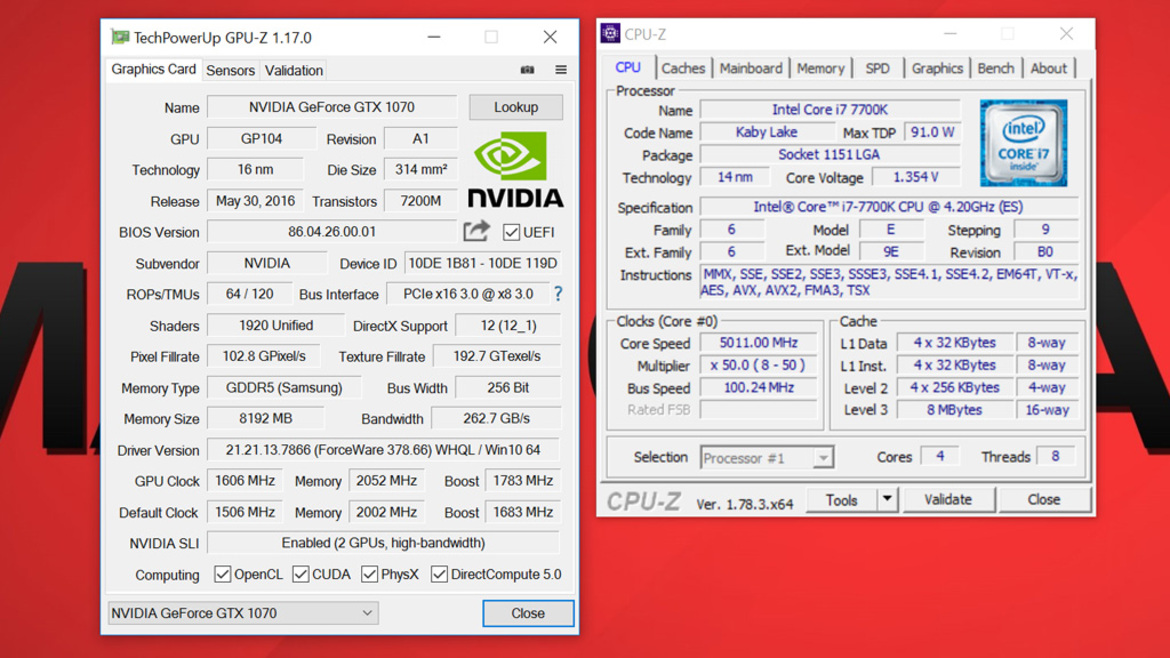Click the Pixel Fillrate value 102.8 GPixel/s
This screenshot has width=1170, height=658.
[x=263, y=356]
